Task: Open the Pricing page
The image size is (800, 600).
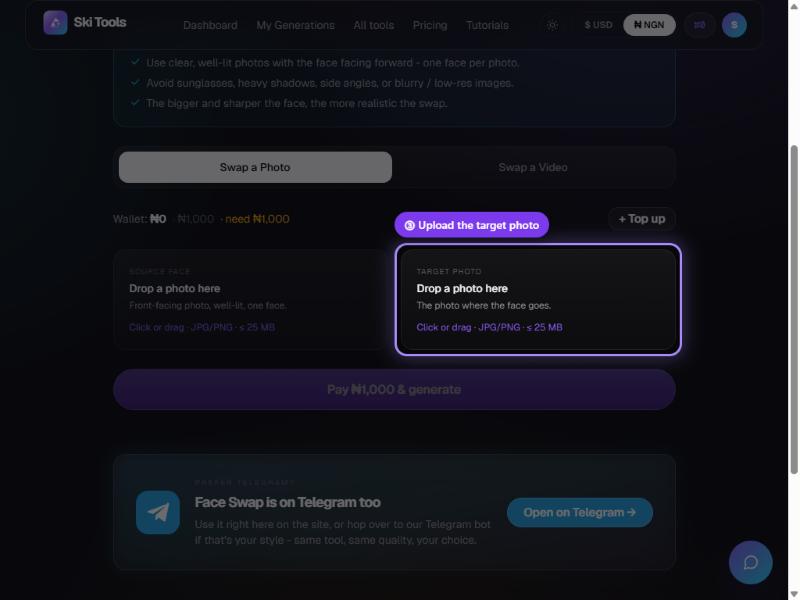Action: [430, 25]
